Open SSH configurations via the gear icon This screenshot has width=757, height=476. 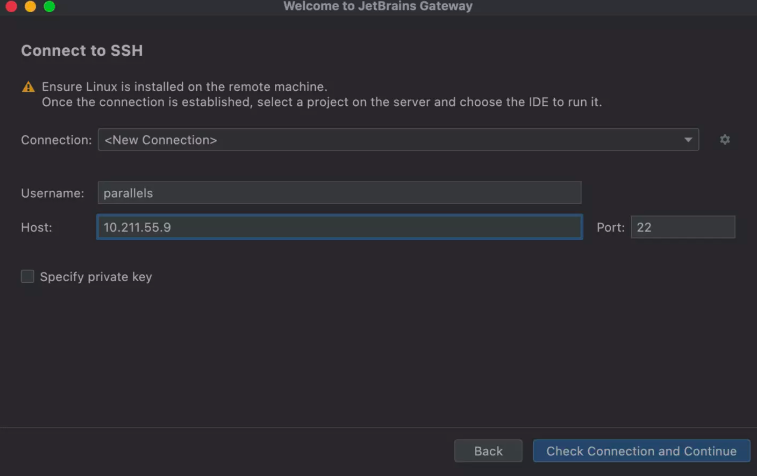(x=725, y=140)
